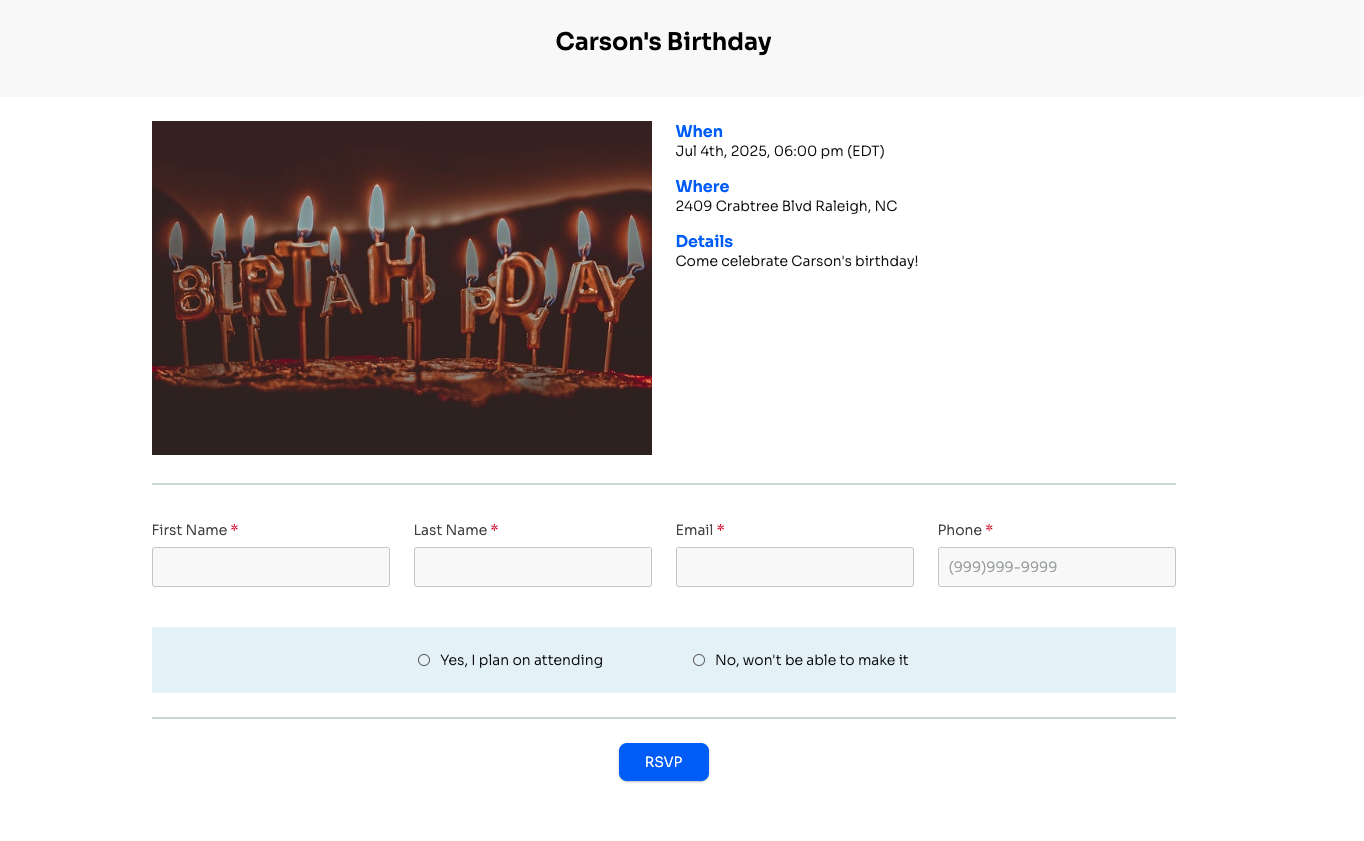The image size is (1364, 841).
Task: Click the Last Name input field
Action: click(533, 567)
